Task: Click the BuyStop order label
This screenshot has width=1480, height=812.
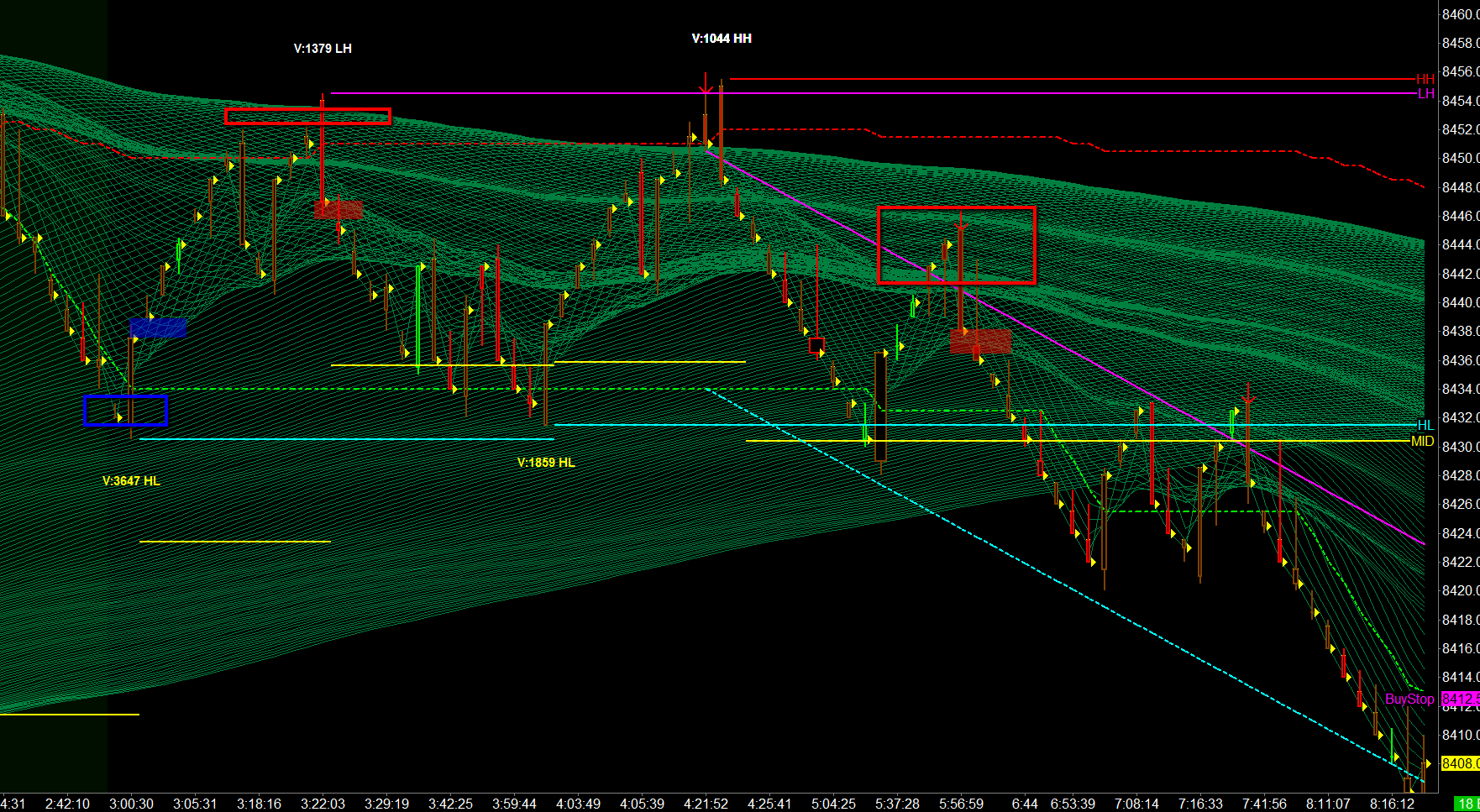Action: [x=1409, y=699]
